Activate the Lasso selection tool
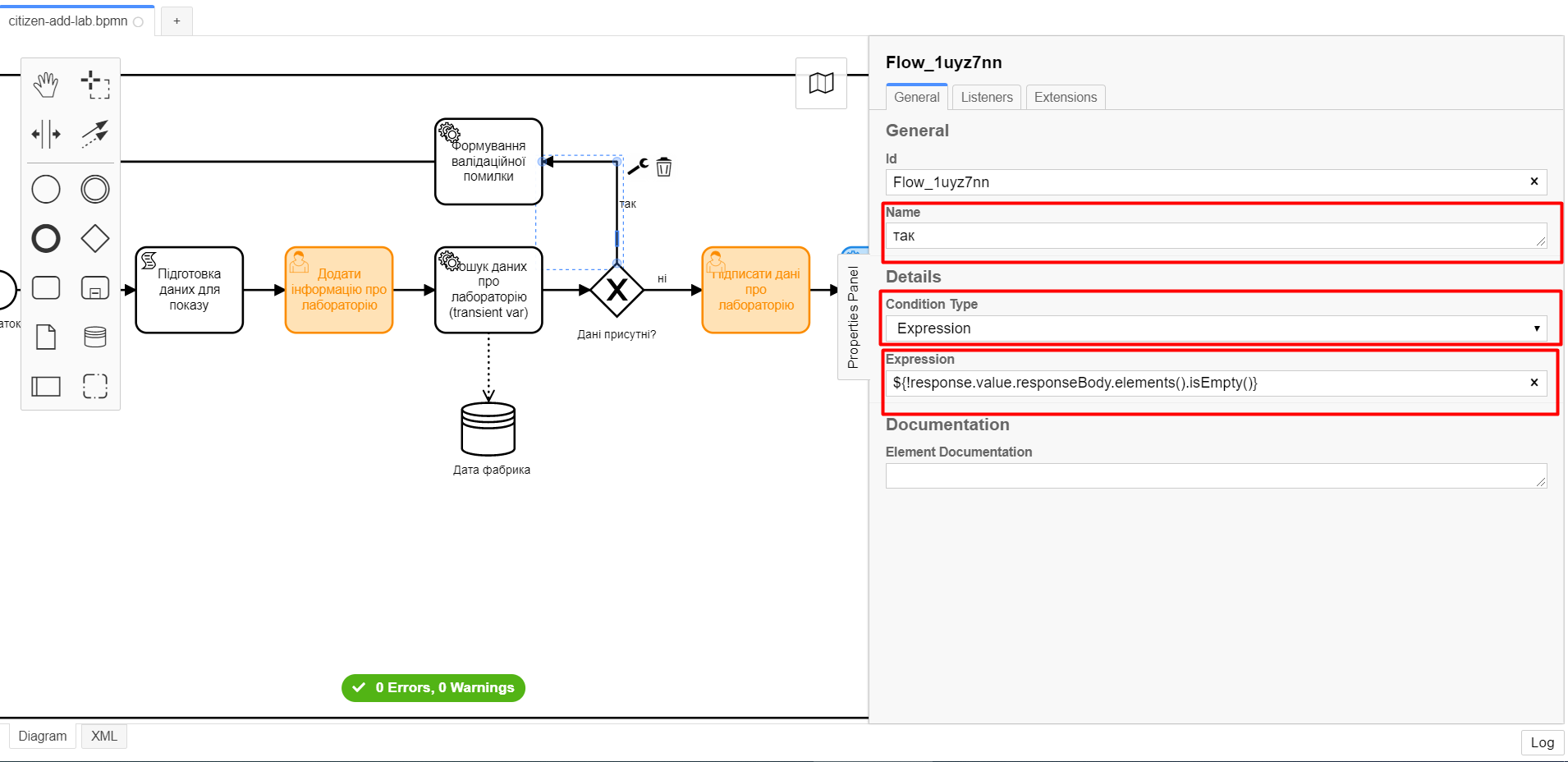Image resolution: width=1568 pixels, height=762 pixels. [x=95, y=84]
